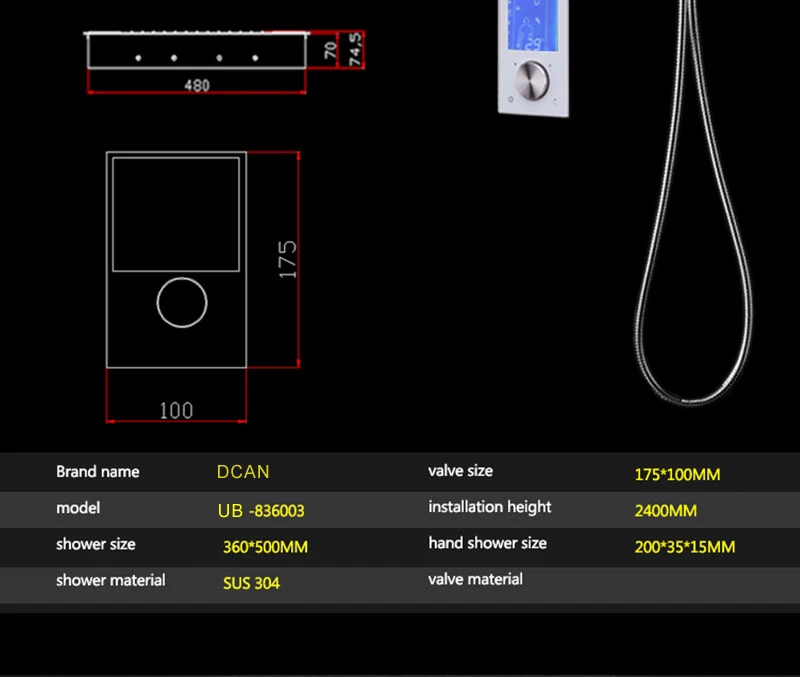
Task: Select the "200*35*15MM" value
Action: [685, 547]
